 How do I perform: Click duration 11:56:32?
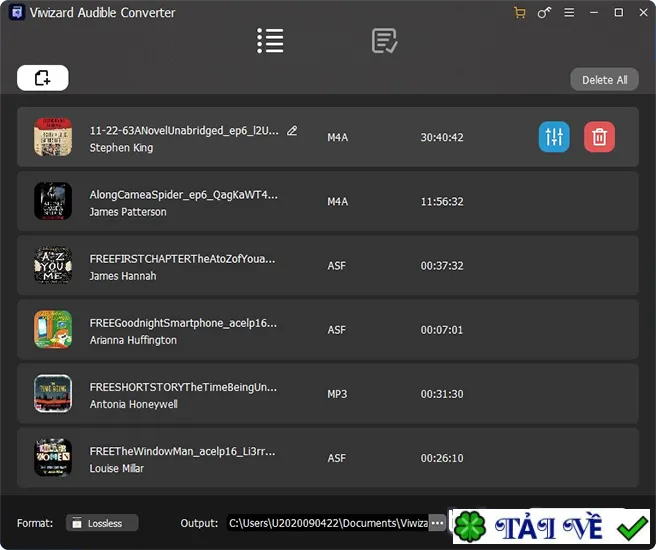point(442,202)
